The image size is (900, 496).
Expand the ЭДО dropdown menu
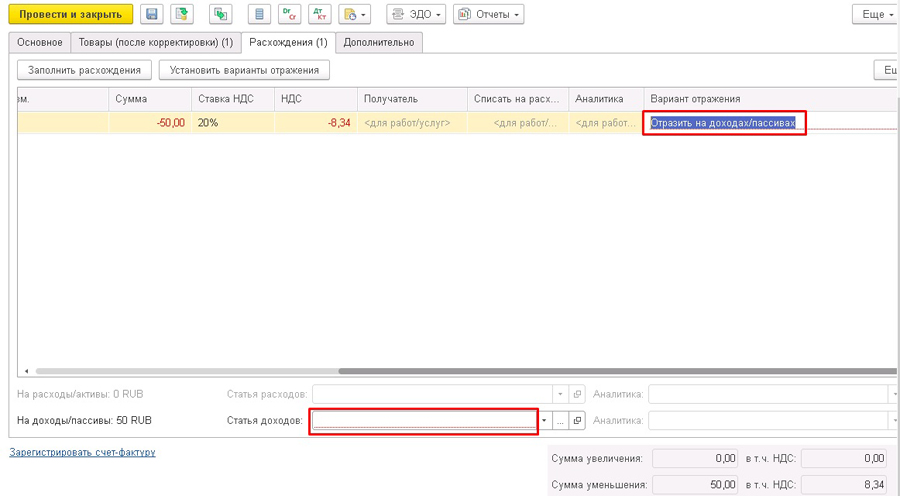click(416, 15)
